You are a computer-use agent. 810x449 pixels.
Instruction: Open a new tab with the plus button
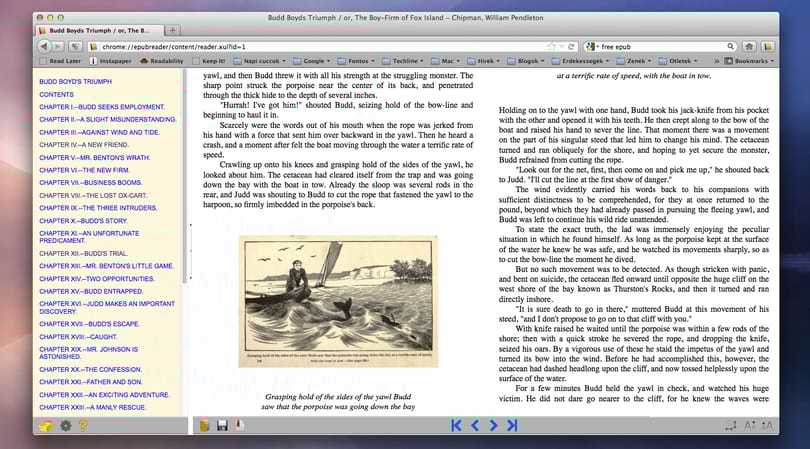[173, 30]
